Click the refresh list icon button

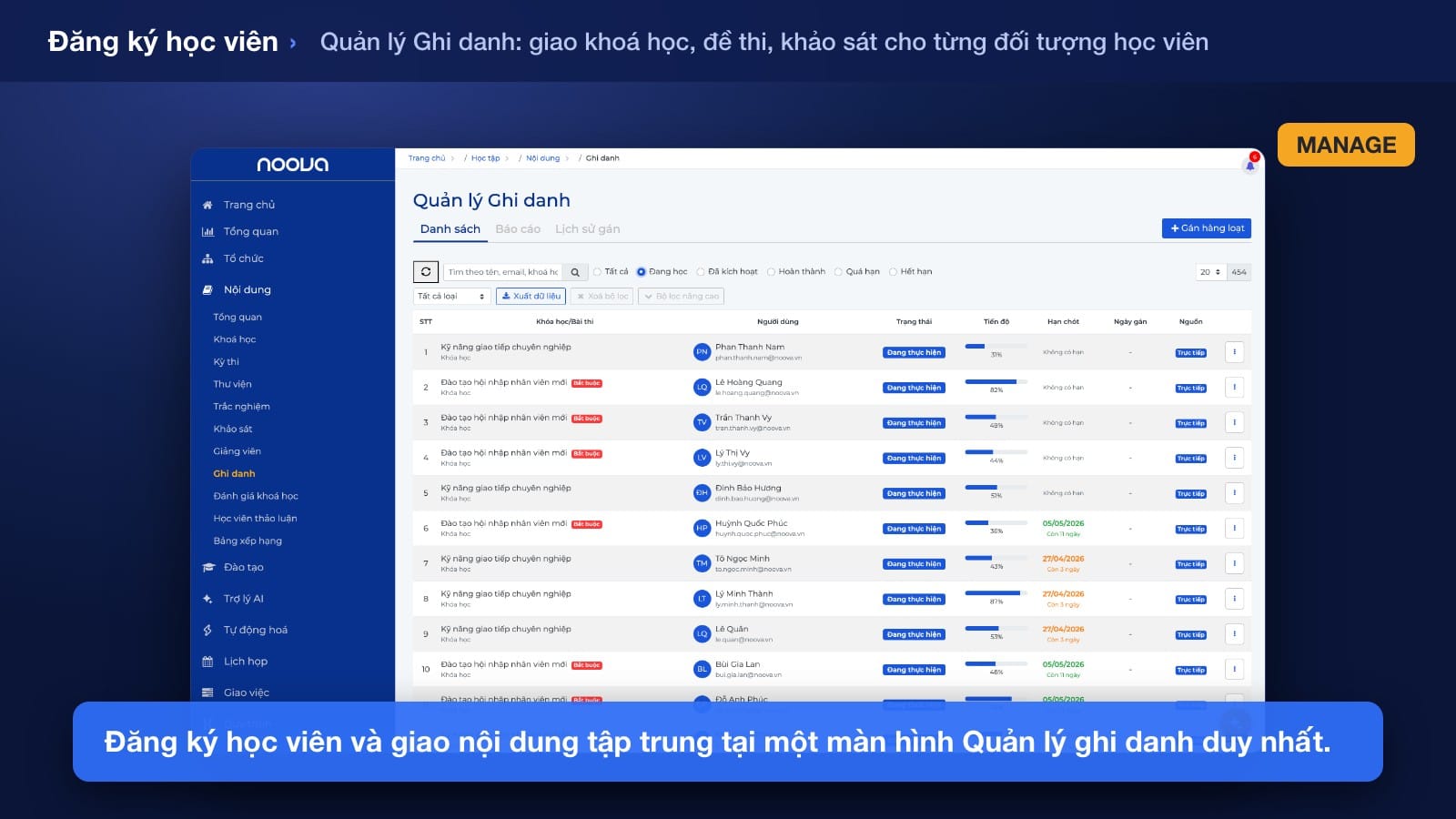[x=425, y=271]
